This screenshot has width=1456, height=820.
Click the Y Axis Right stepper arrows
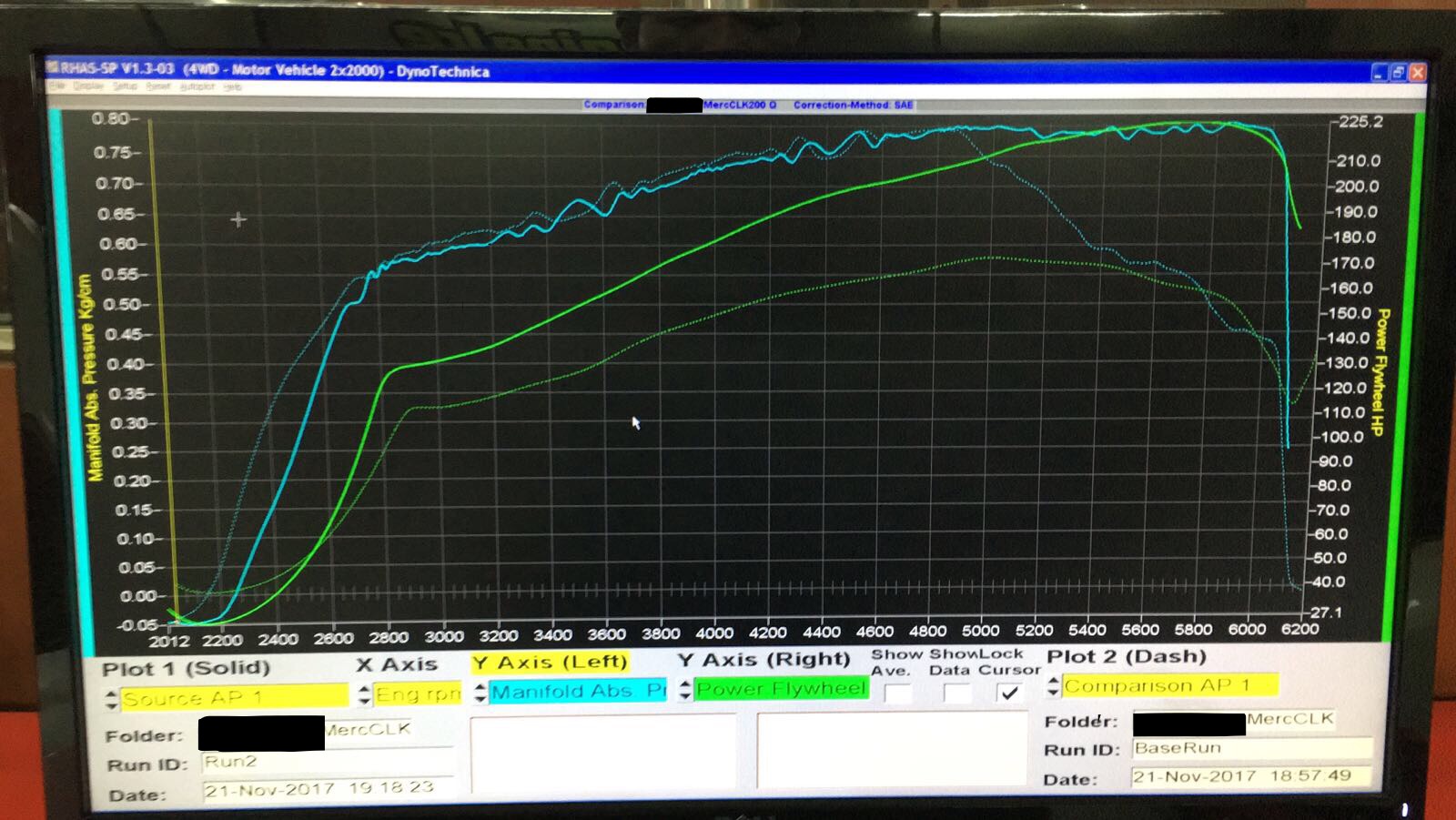click(685, 690)
